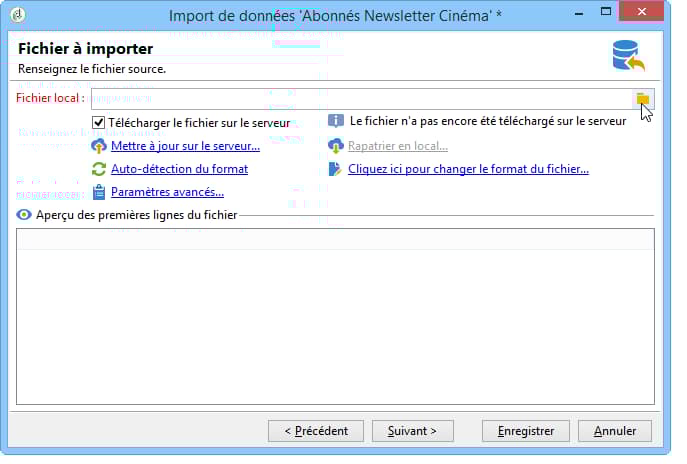Run Auto-détection du format
This screenshot has width=687, height=464.
(179, 169)
